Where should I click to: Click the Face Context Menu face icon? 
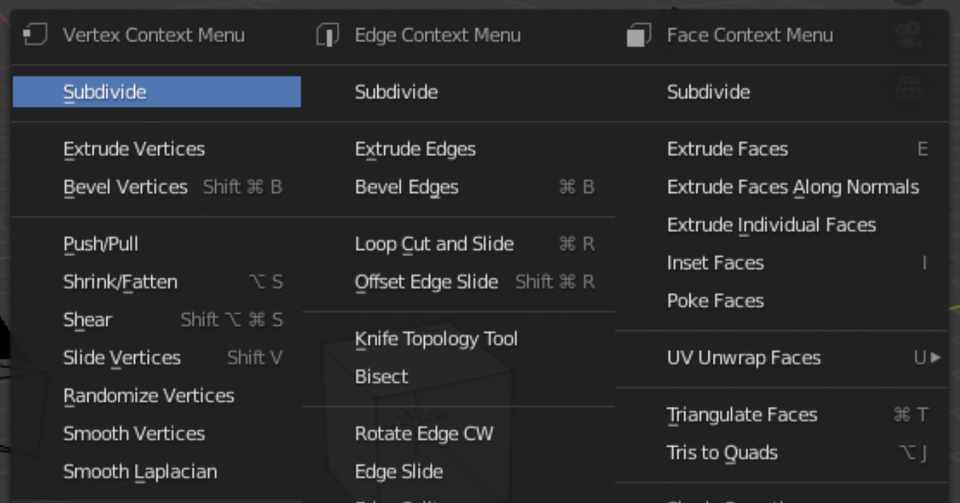[638, 36]
